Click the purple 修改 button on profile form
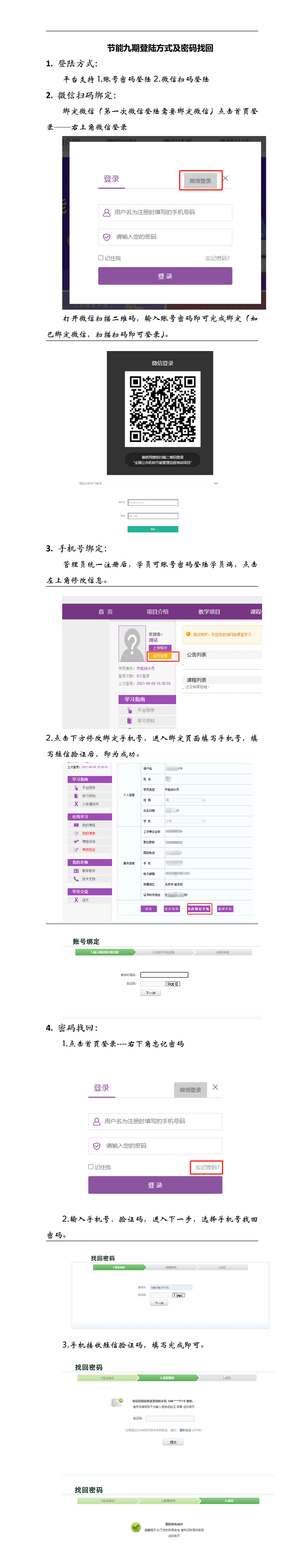304x1568 pixels. [x=148, y=909]
